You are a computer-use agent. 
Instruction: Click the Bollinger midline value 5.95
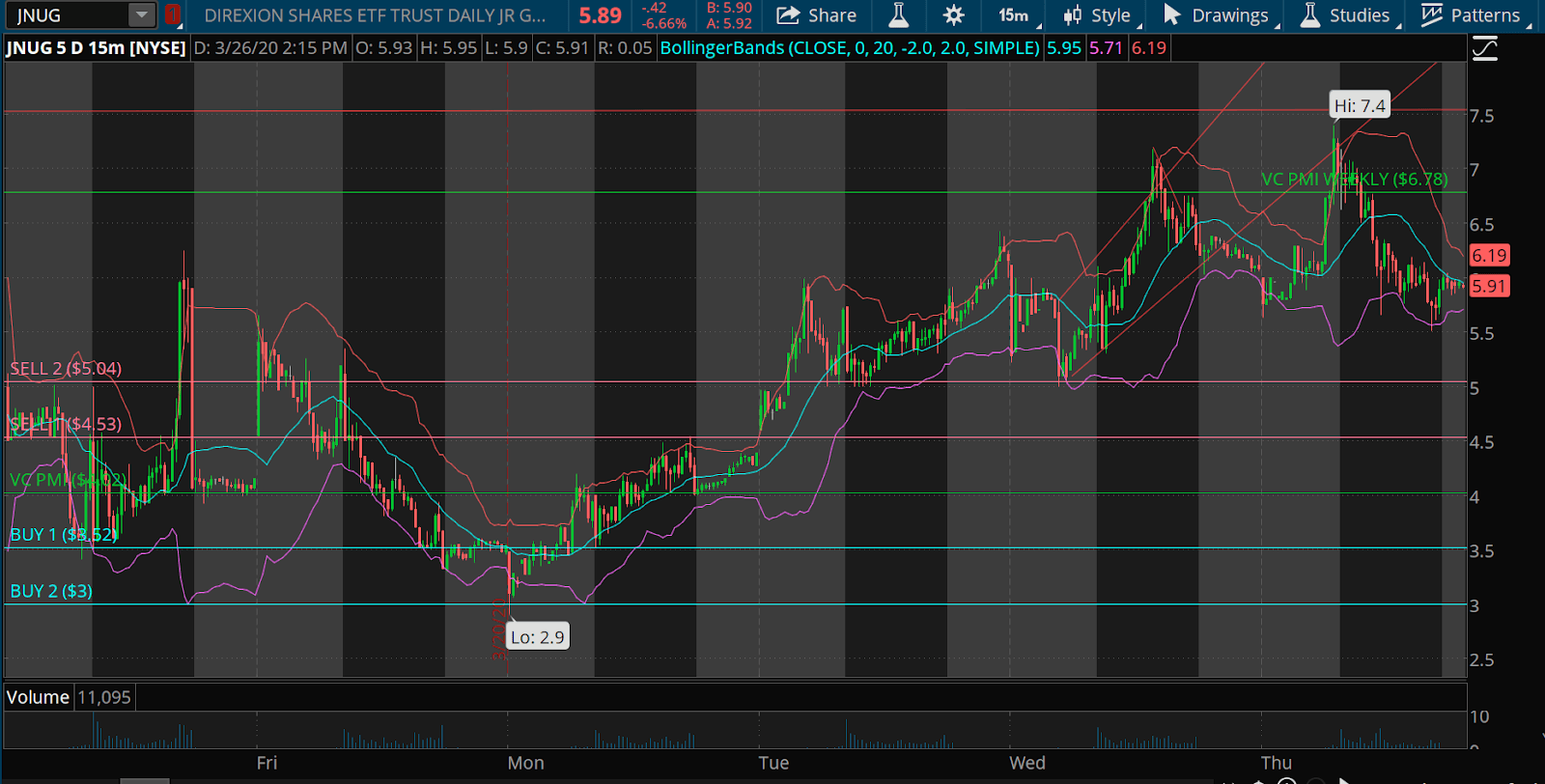(x=1064, y=48)
